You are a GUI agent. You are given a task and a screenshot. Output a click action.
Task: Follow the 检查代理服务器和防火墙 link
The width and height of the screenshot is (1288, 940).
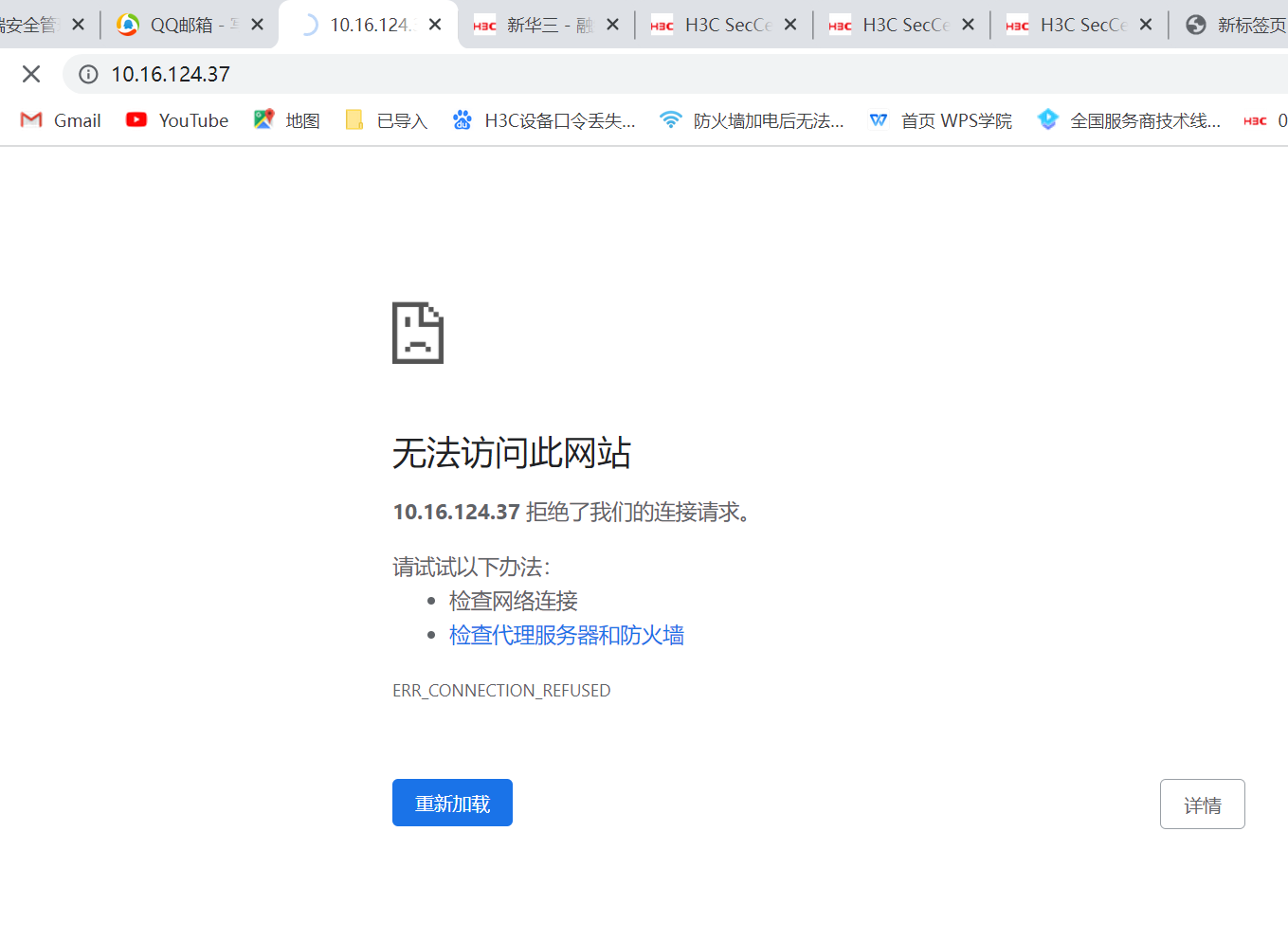coord(567,635)
